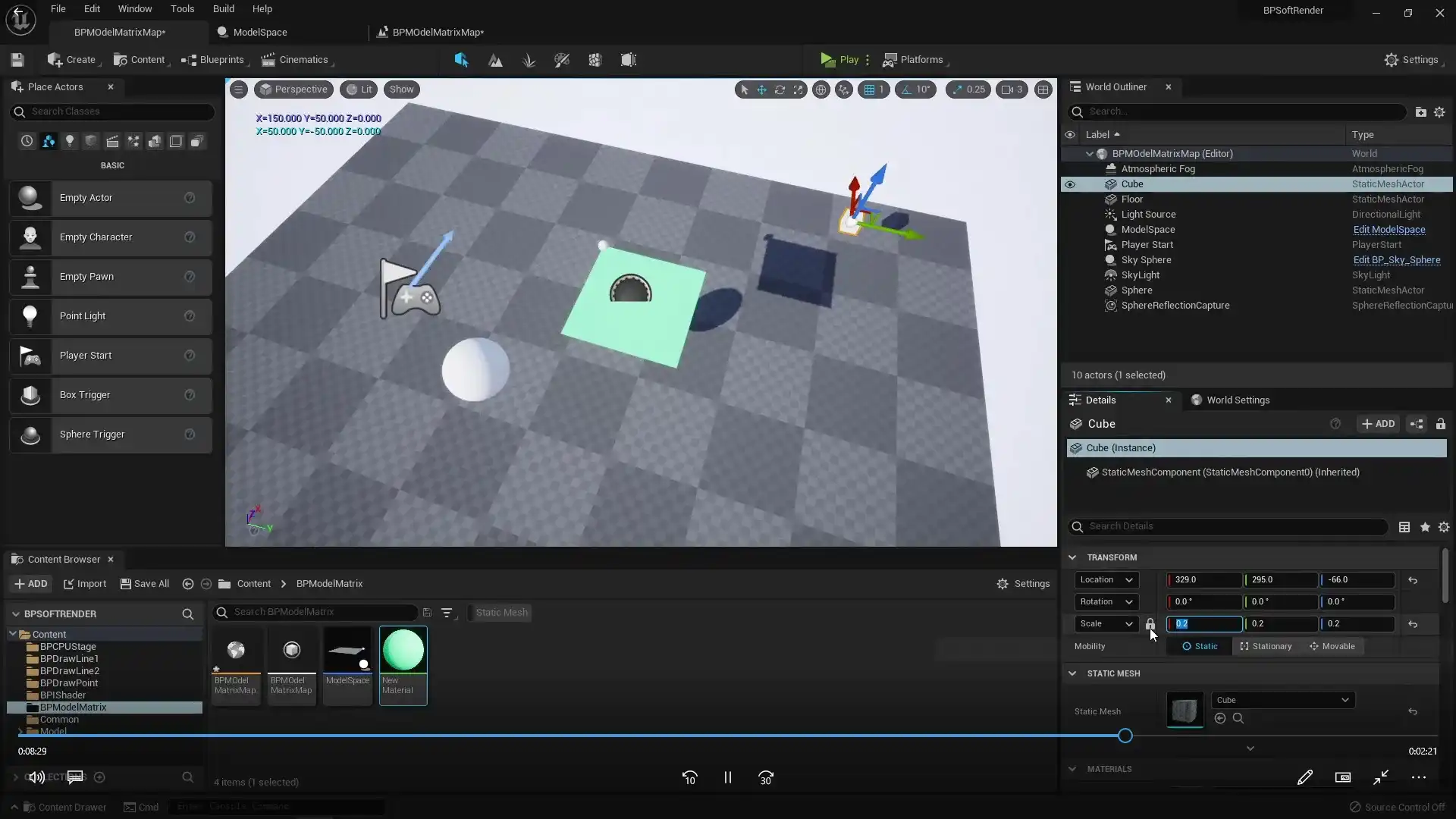
Task: Click the Edit ModelSpace link
Action: click(x=1389, y=230)
